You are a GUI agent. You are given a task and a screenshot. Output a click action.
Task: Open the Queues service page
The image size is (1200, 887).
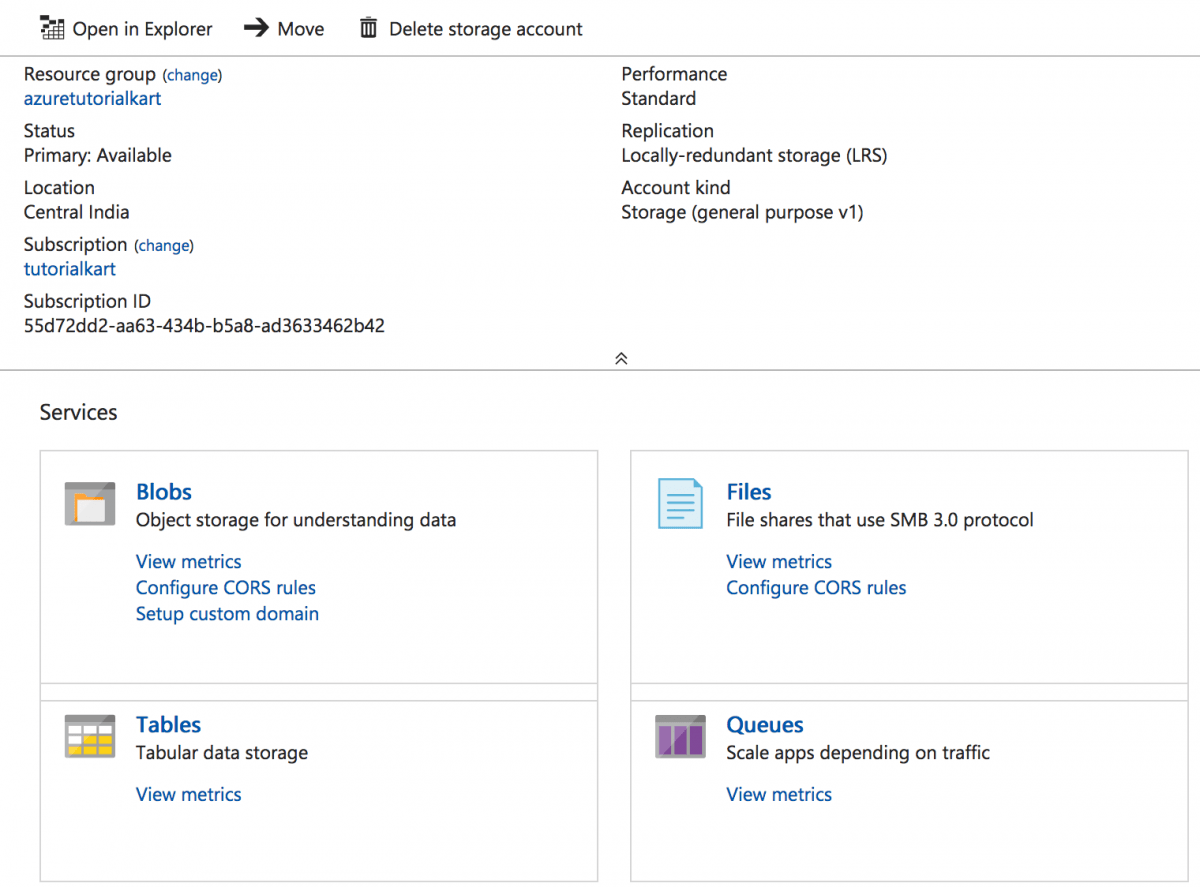(764, 724)
